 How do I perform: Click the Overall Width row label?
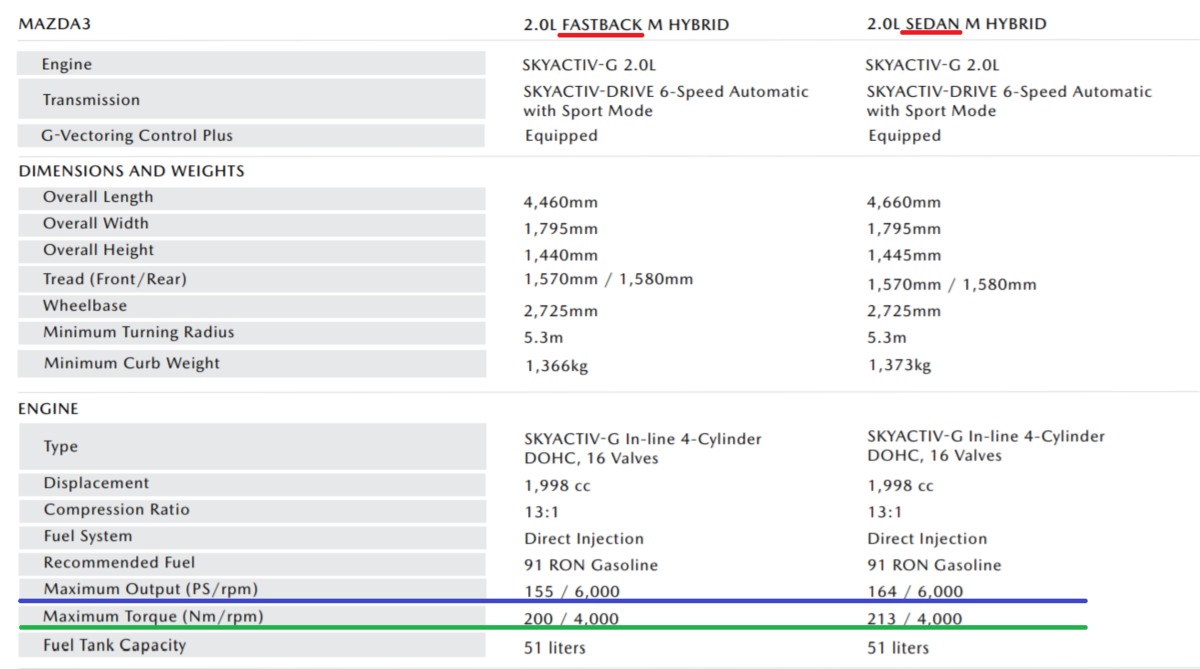(95, 223)
